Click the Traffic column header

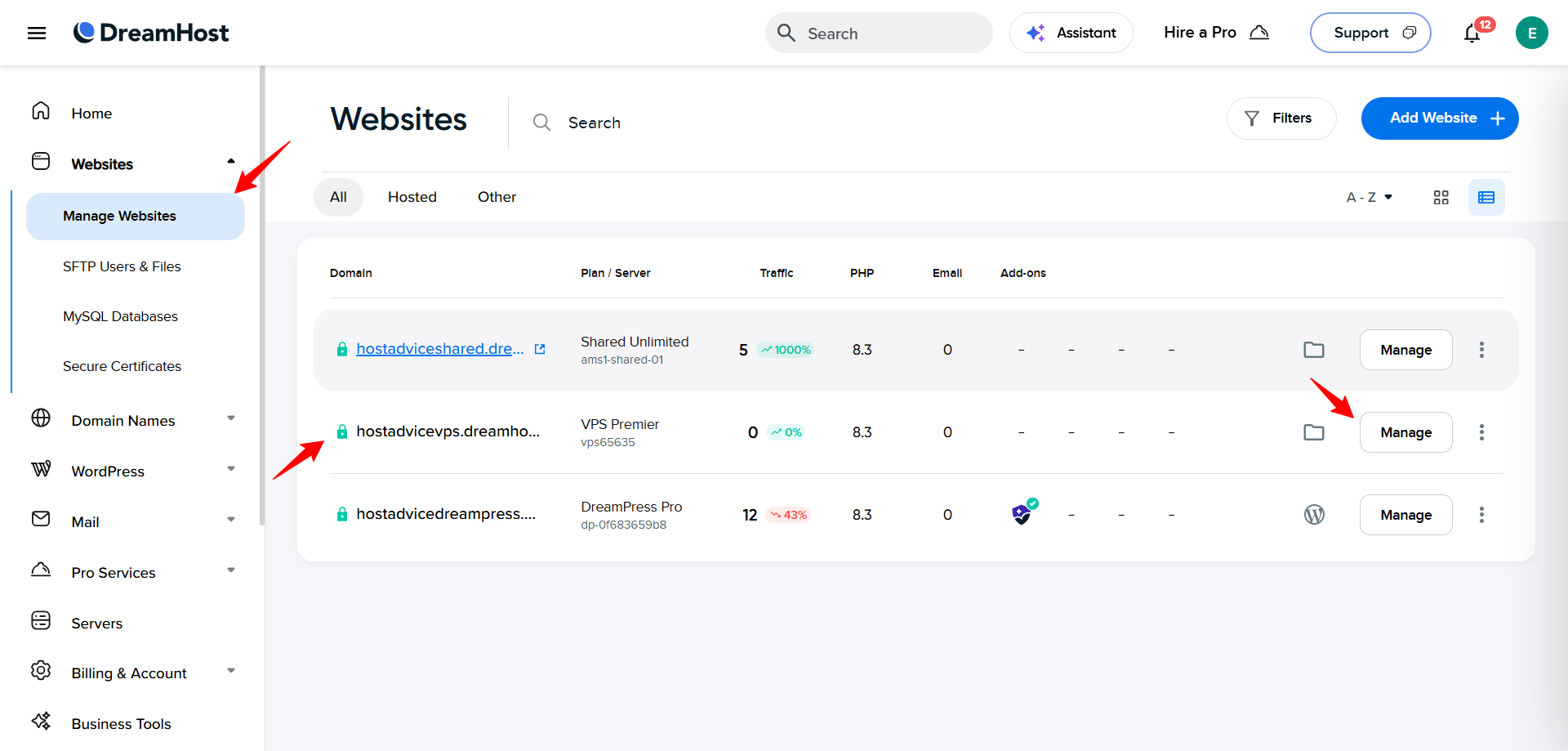click(x=777, y=273)
